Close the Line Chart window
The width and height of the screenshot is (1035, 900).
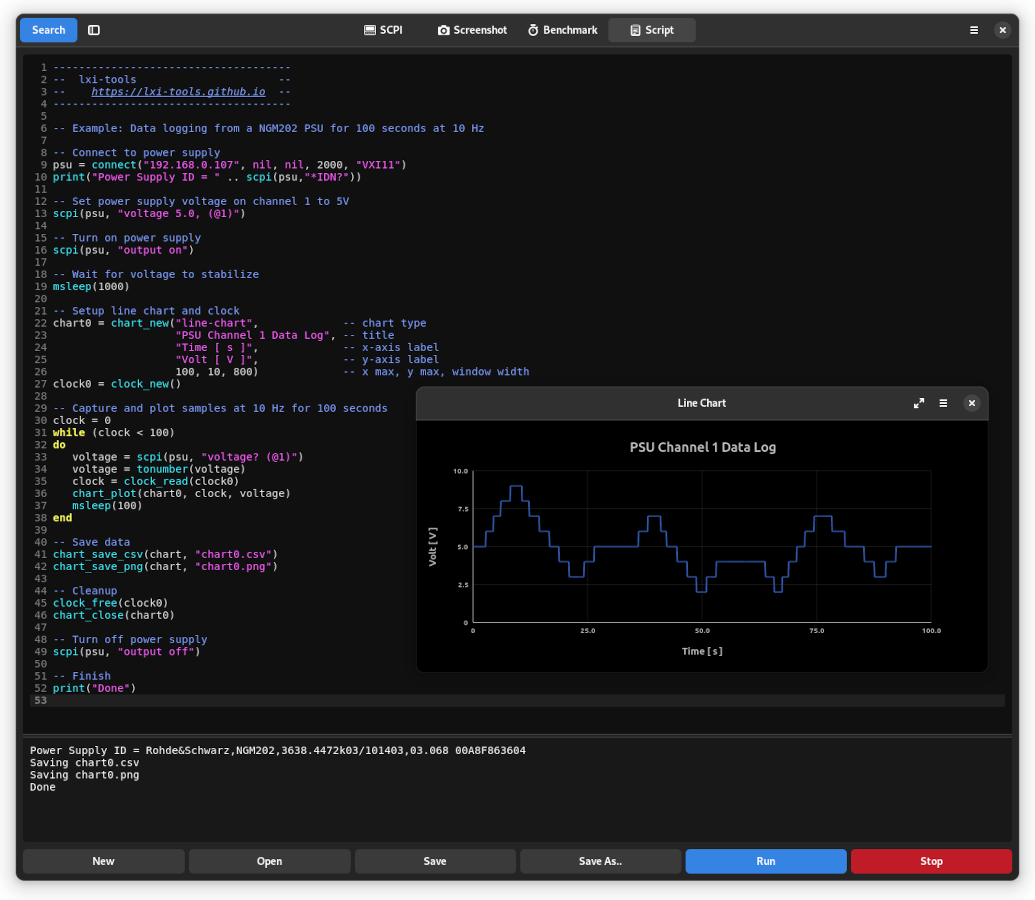pyautogui.click(x=971, y=403)
